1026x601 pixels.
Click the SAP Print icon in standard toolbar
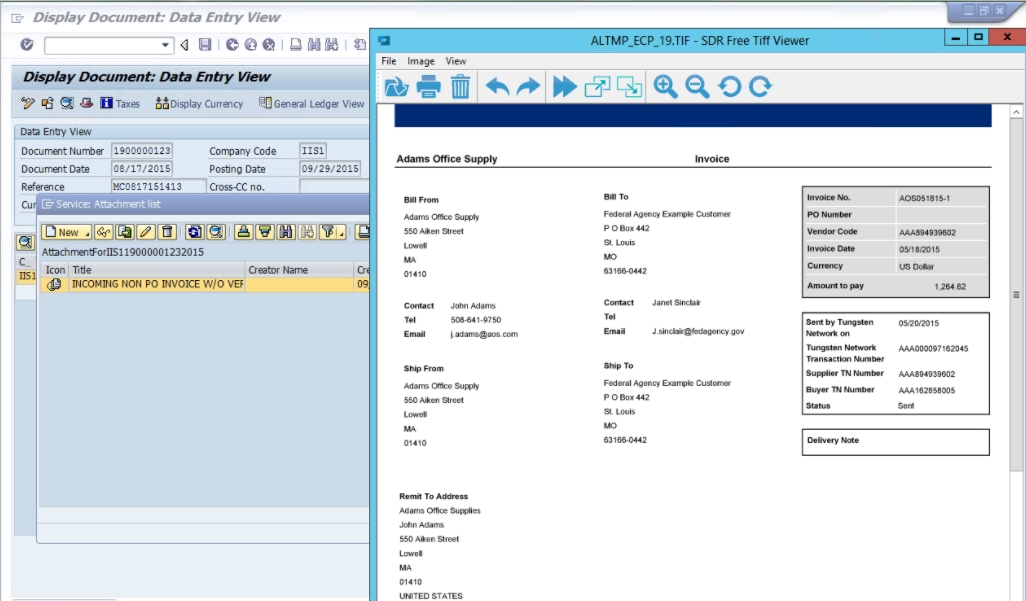click(x=296, y=45)
